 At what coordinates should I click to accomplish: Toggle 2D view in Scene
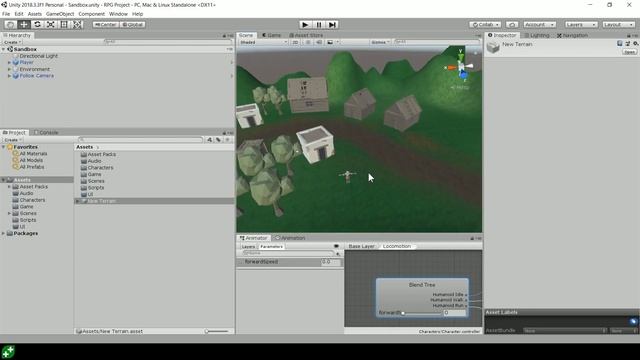(x=295, y=42)
